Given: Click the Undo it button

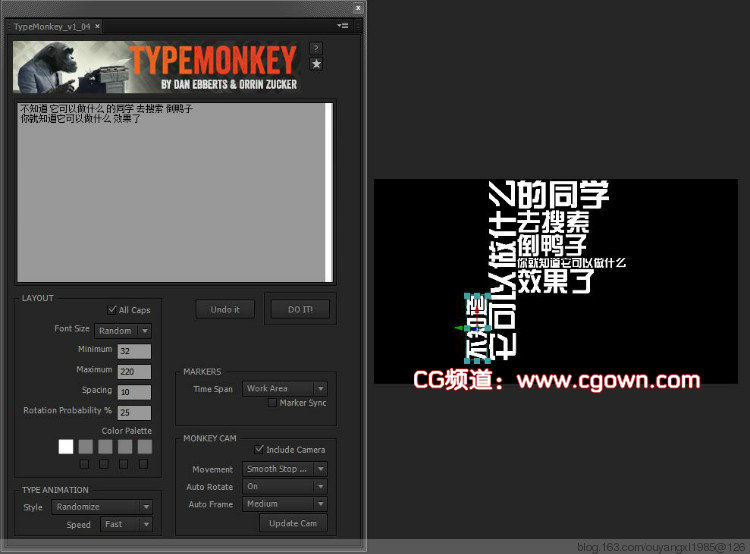Looking at the screenshot, I should 225,310.
